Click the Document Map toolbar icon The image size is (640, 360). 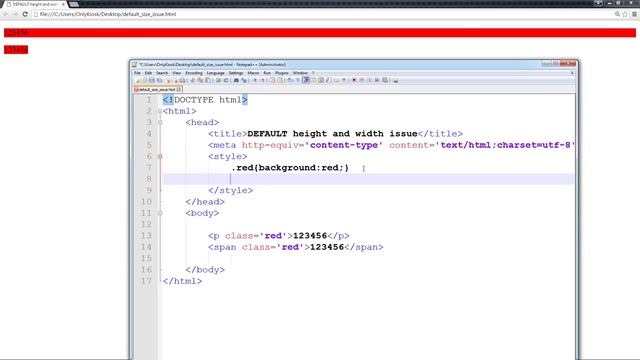coord(321,80)
